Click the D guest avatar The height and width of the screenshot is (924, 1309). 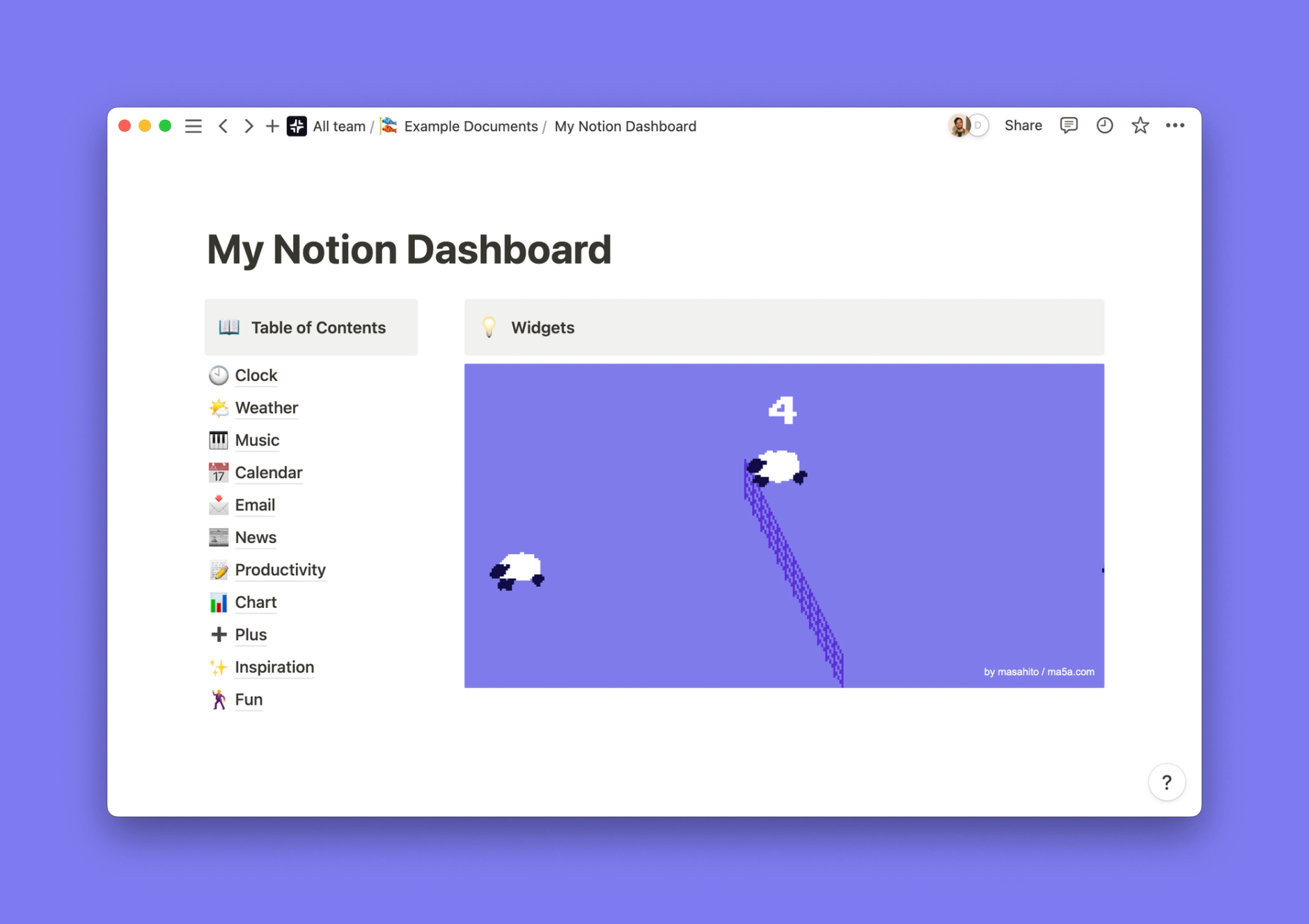(x=979, y=125)
